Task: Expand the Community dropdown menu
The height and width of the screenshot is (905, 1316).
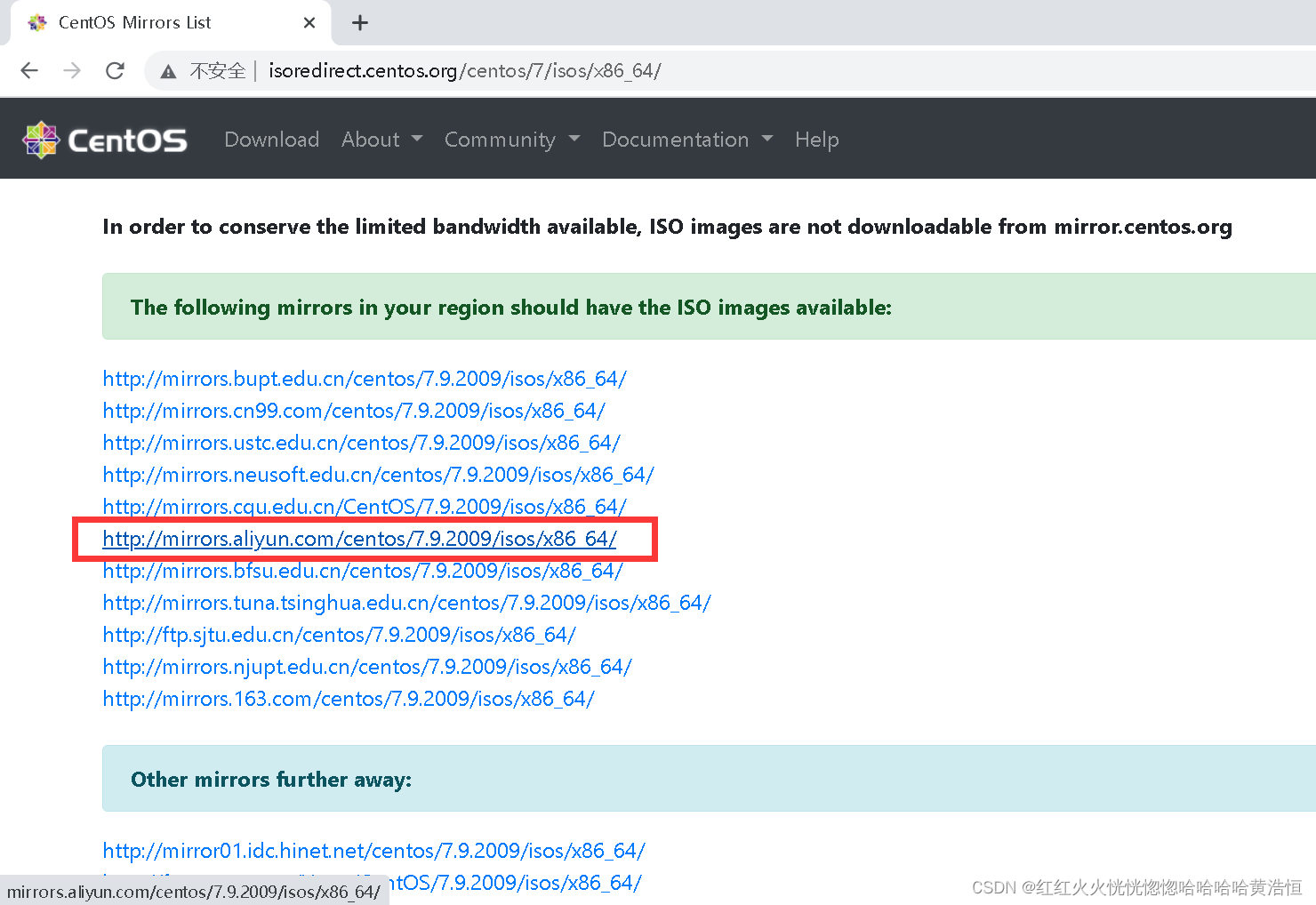Action: [512, 140]
